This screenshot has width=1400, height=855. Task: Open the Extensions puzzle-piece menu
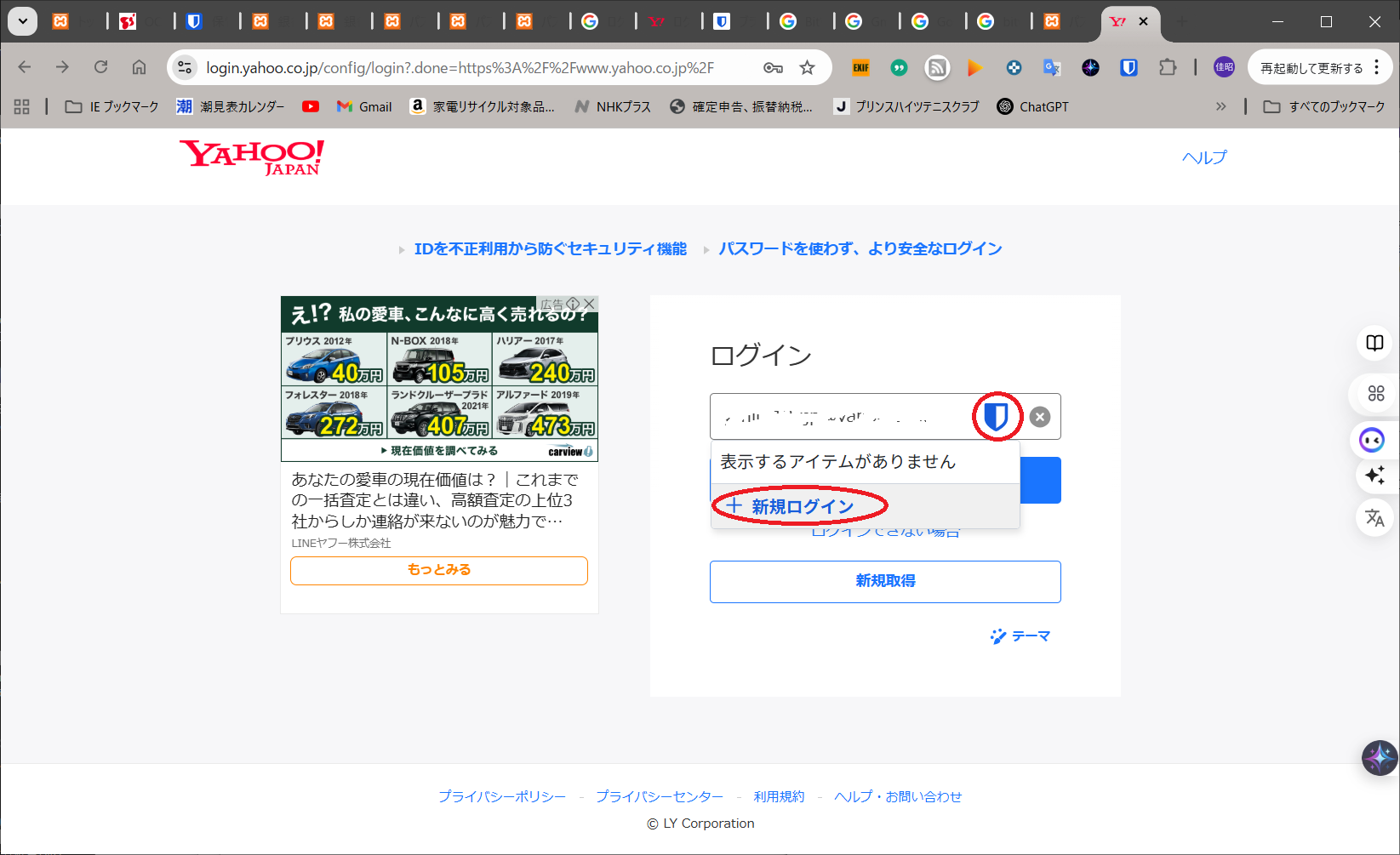point(1168,68)
